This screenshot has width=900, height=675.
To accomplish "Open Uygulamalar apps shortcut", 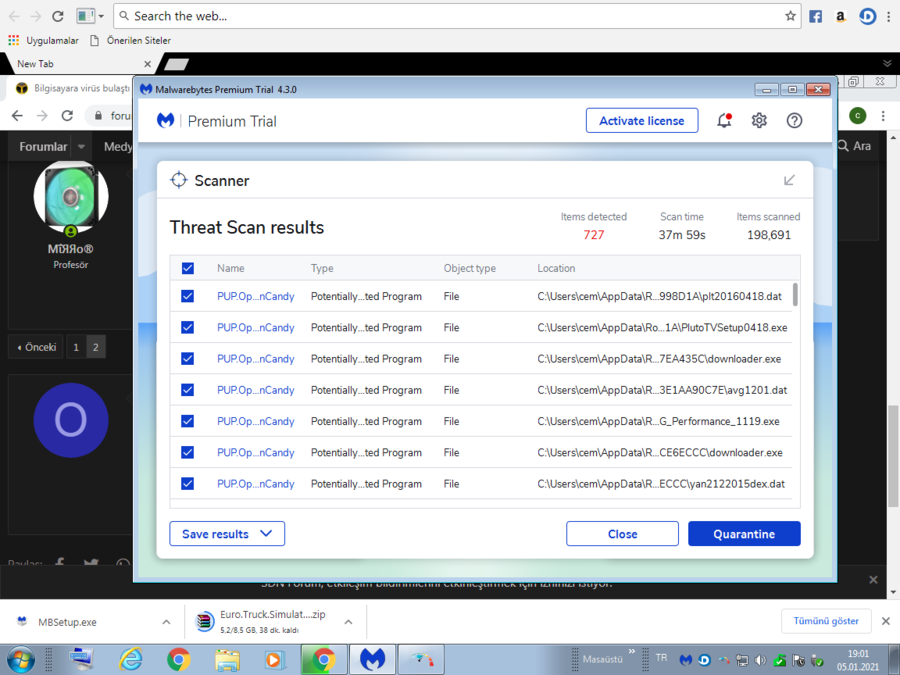I will (x=44, y=40).
